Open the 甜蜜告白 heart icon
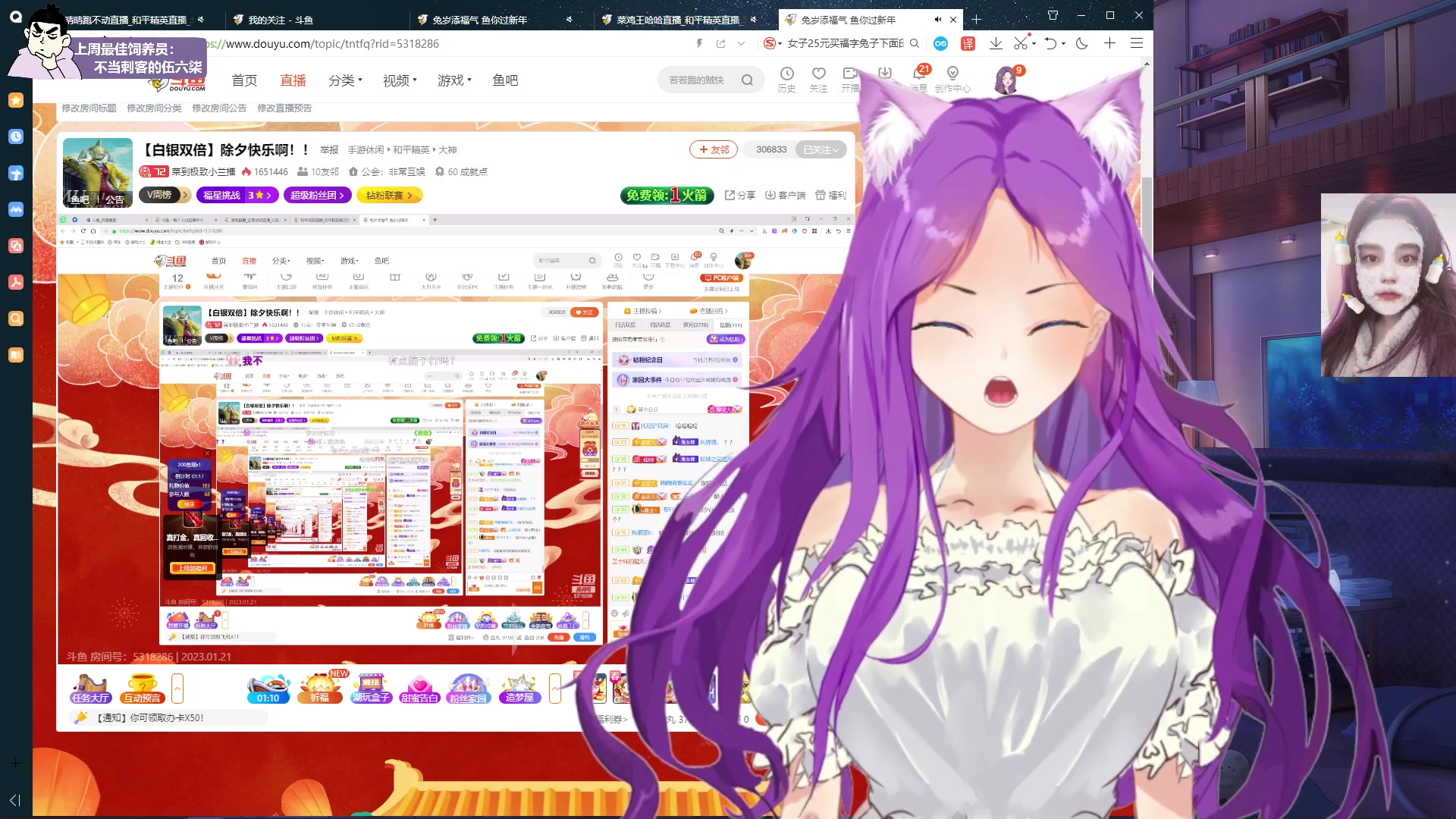Image resolution: width=1456 pixels, height=819 pixels. [419, 689]
